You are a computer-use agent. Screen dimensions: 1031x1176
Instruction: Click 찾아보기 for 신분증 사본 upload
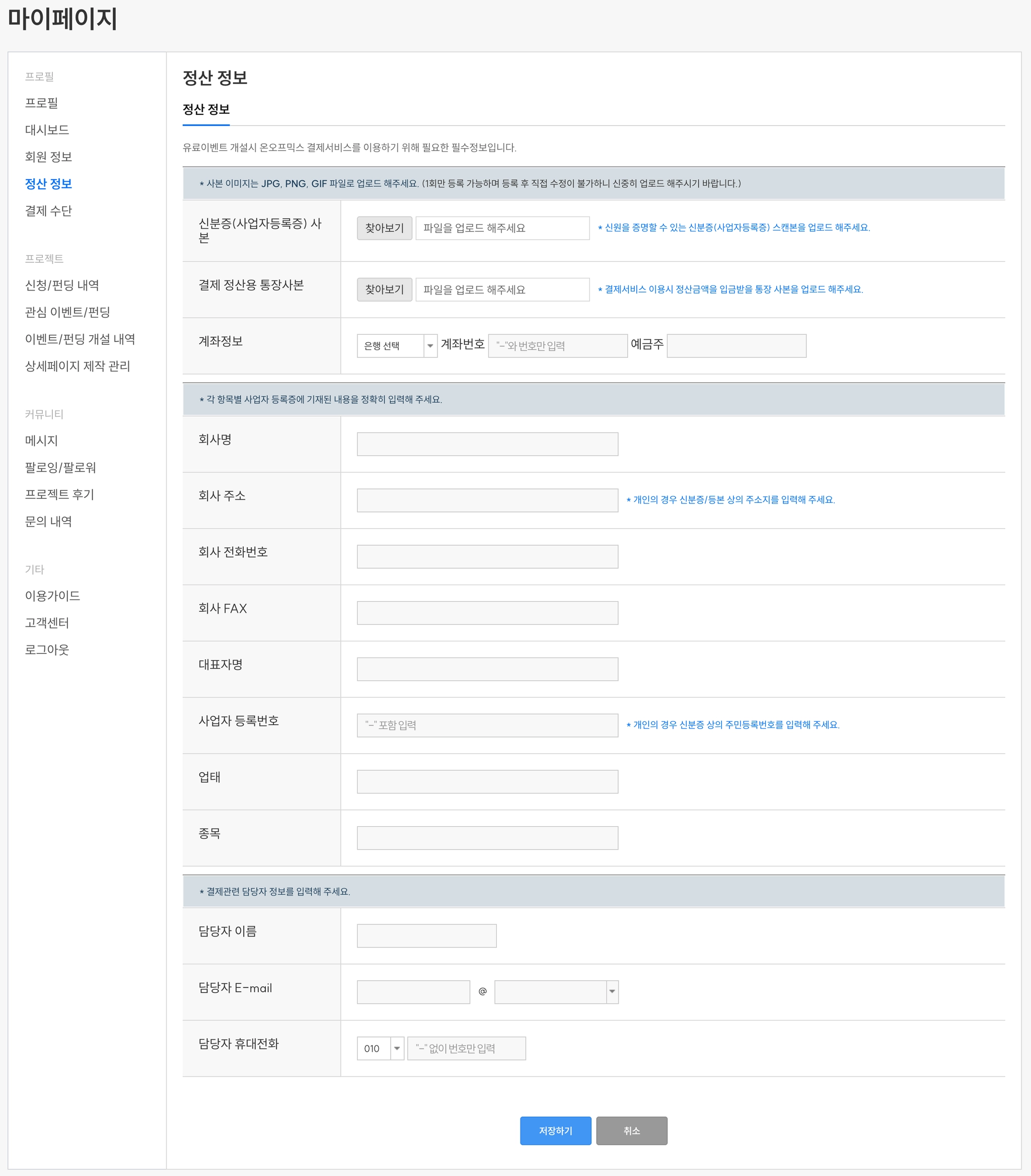384,228
